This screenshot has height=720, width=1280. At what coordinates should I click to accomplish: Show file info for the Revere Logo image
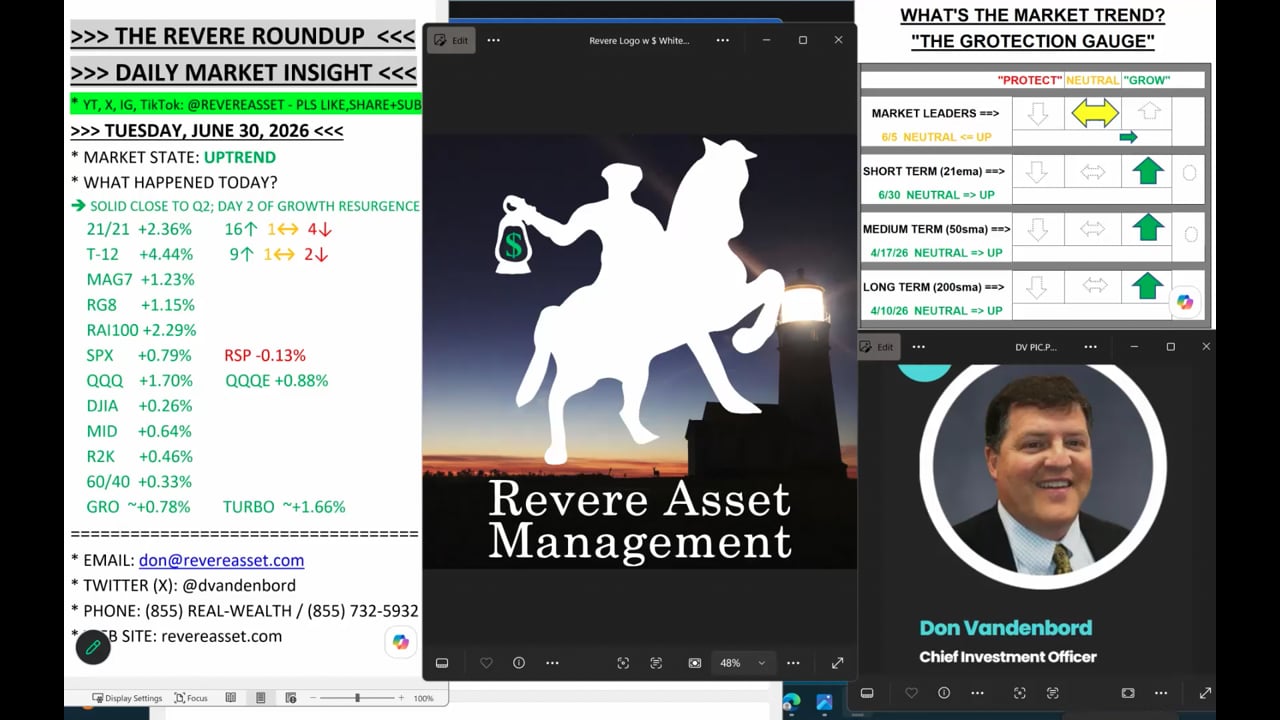tap(519, 663)
